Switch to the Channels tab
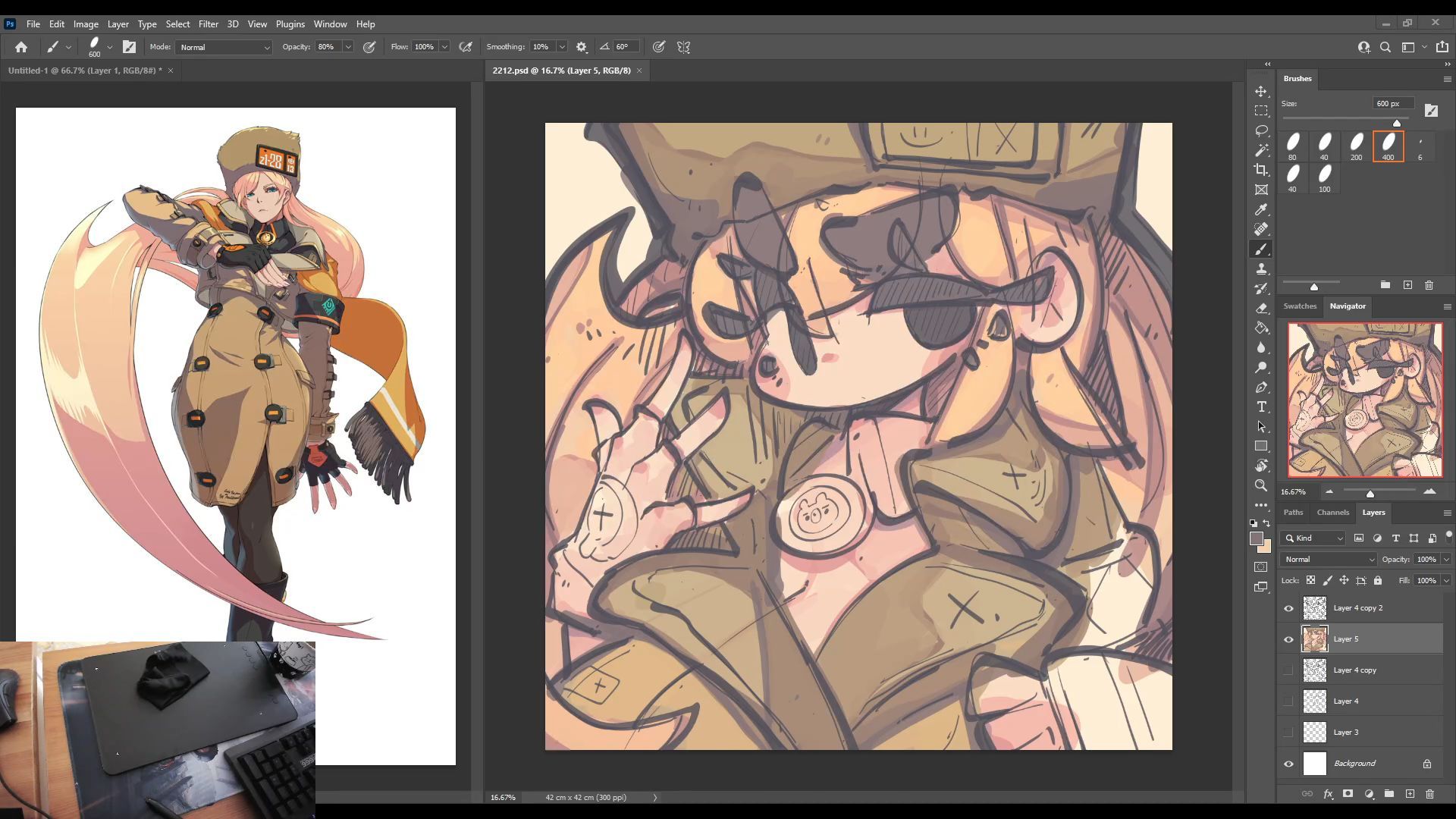The image size is (1456, 819). (x=1332, y=513)
